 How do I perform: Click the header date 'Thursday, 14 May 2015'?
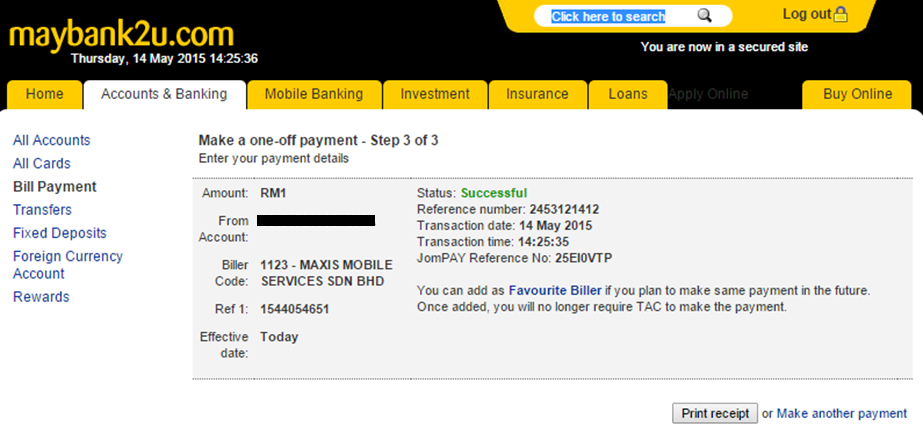(130, 59)
